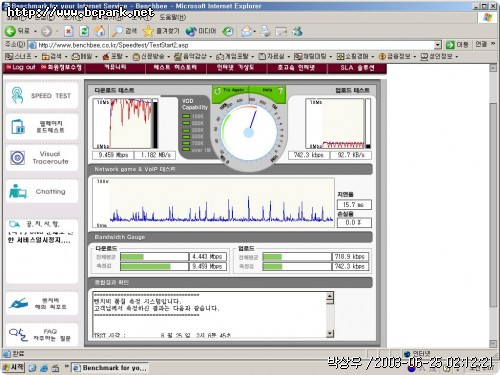The width and height of the screenshot is (500, 375).
Task: Open Chatting in the sidebar
Action: (42, 191)
